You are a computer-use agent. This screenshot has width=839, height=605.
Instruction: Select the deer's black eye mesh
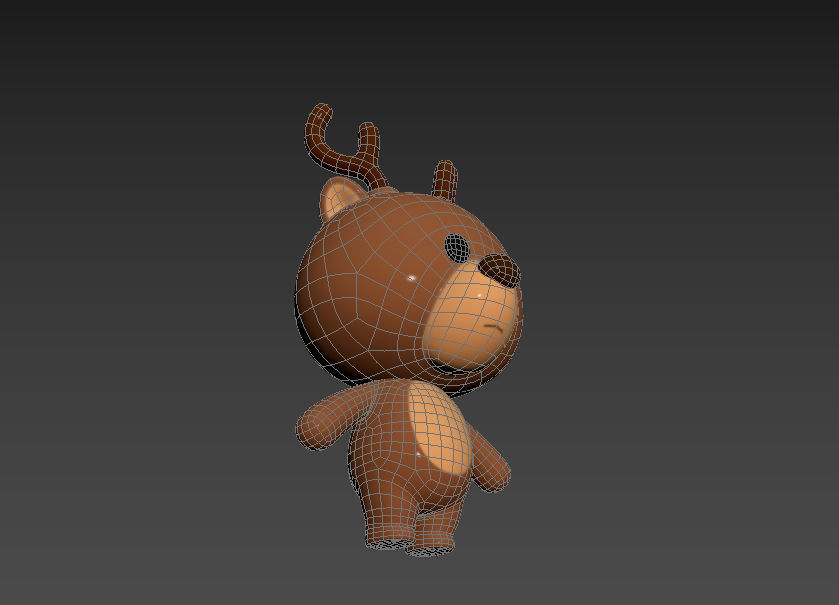pyautogui.click(x=457, y=249)
